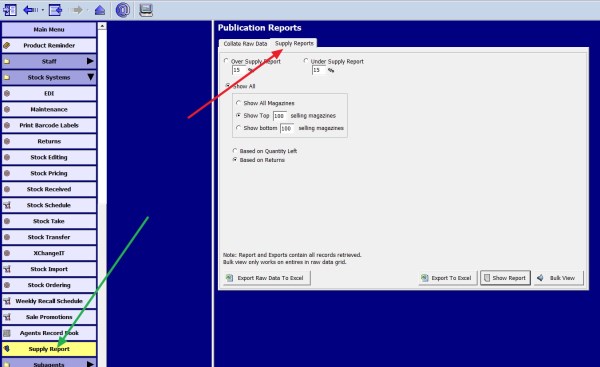Click the Show Top count field
The height and width of the screenshot is (367, 600).
280,116
